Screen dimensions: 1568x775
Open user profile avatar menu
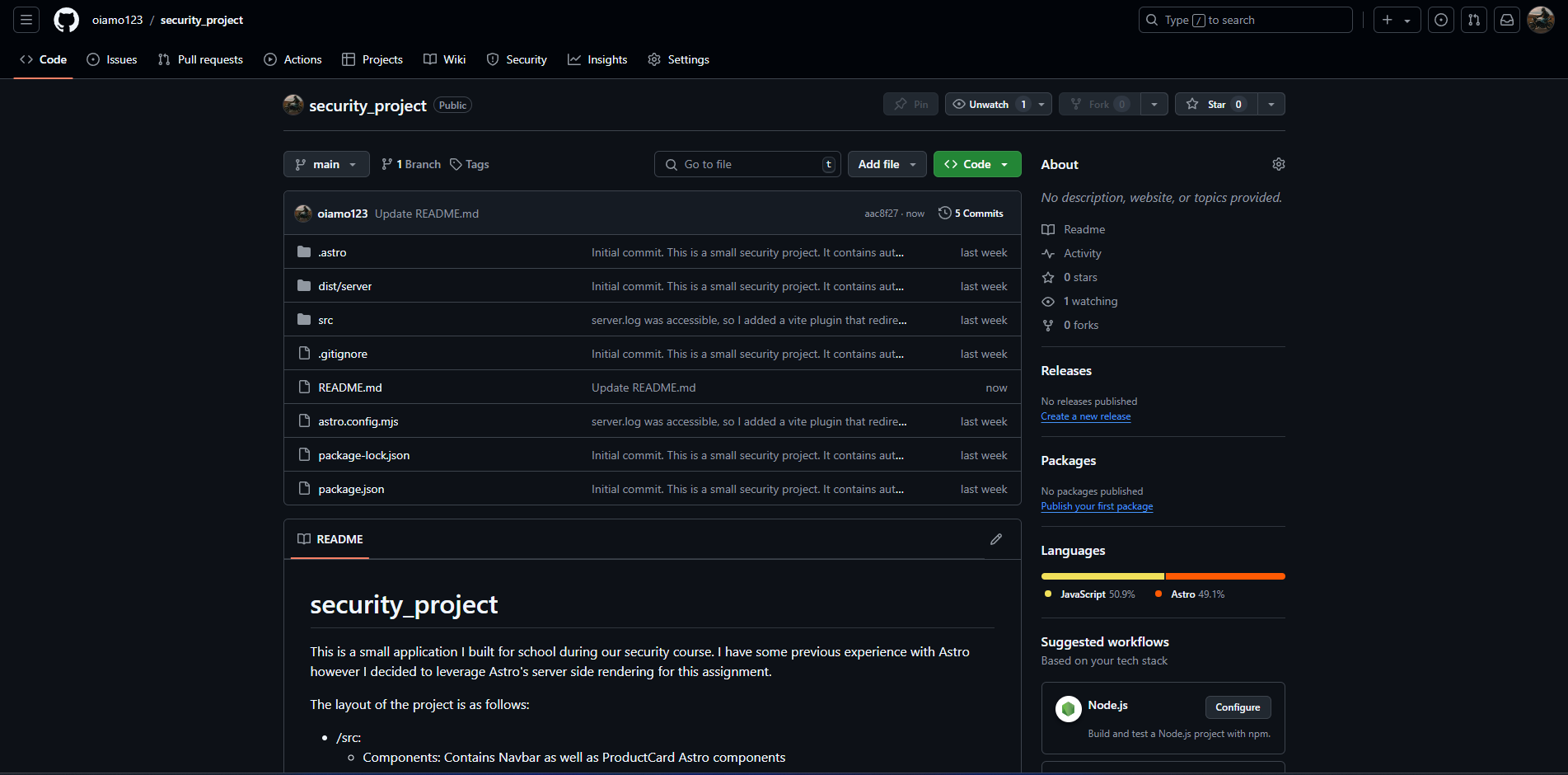1540,20
